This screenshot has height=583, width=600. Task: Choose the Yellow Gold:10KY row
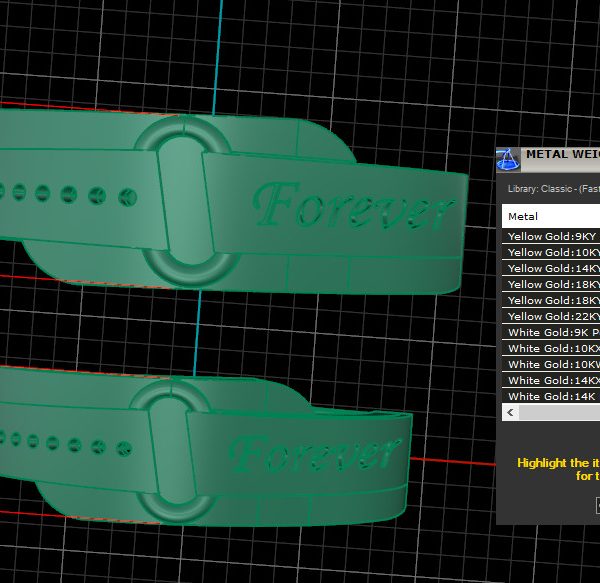pyautogui.click(x=552, y=253)
